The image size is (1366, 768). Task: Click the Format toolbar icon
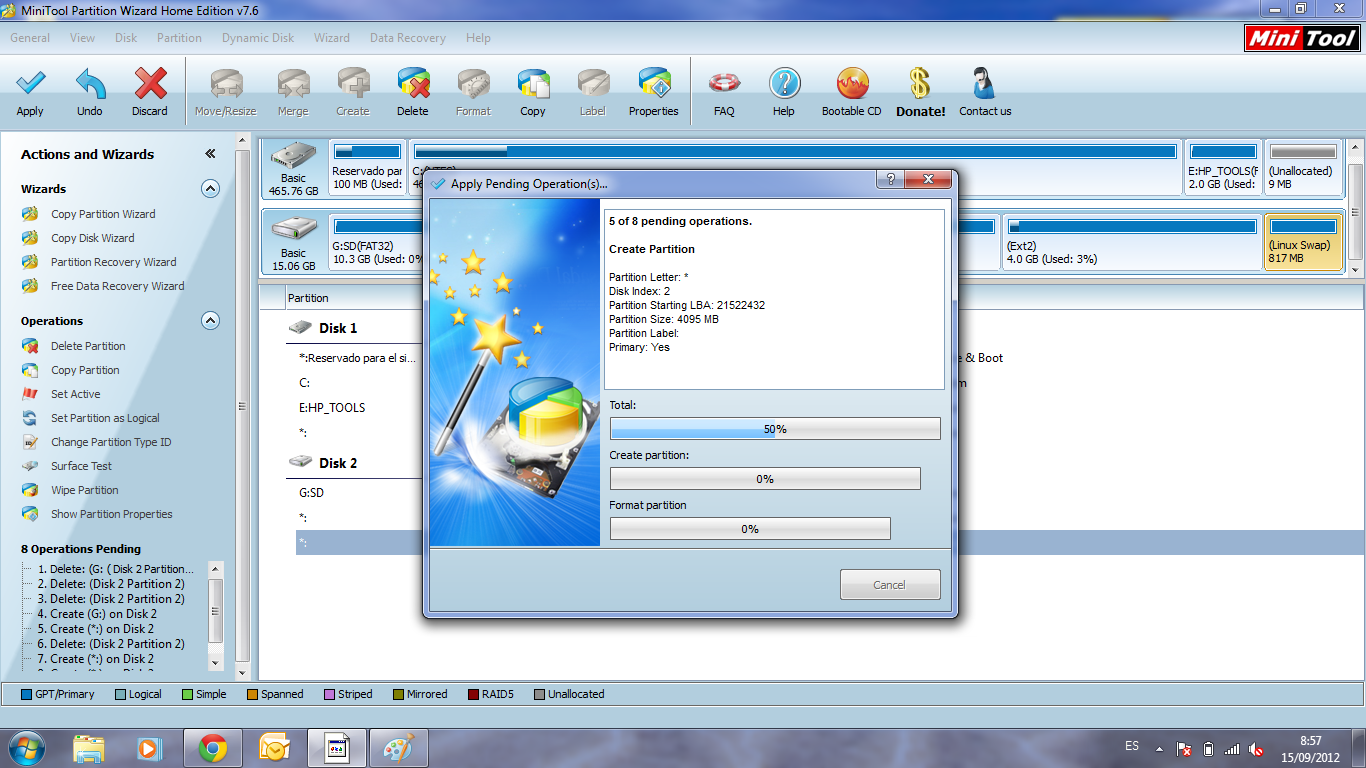pos(473,83)
